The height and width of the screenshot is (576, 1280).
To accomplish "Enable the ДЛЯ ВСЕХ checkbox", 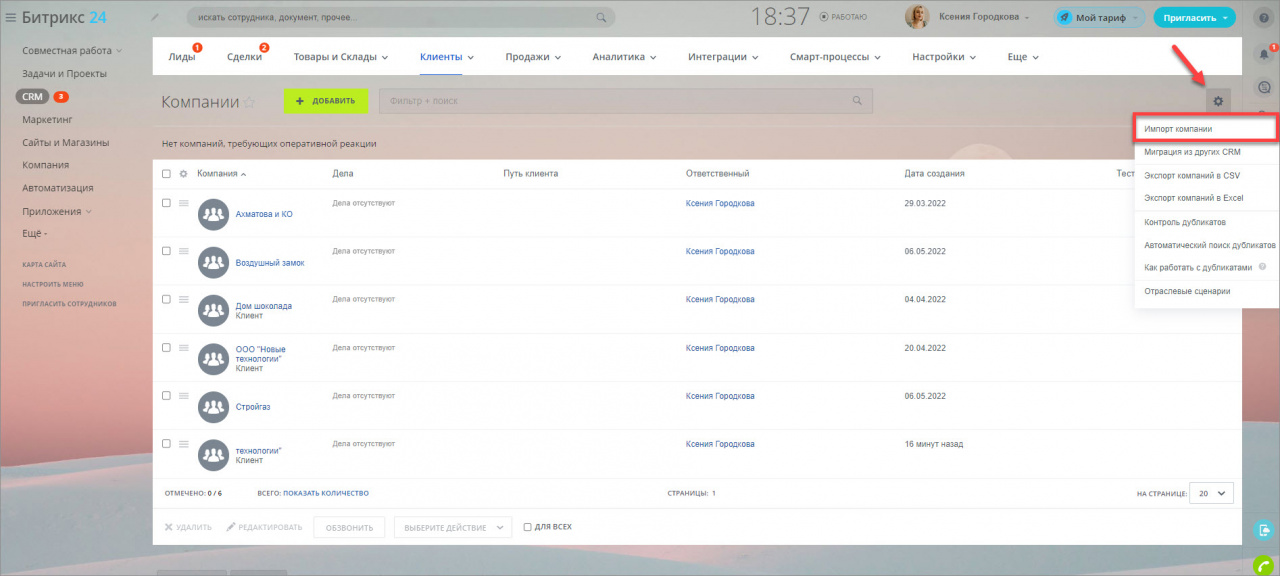I will pos(528,527).
